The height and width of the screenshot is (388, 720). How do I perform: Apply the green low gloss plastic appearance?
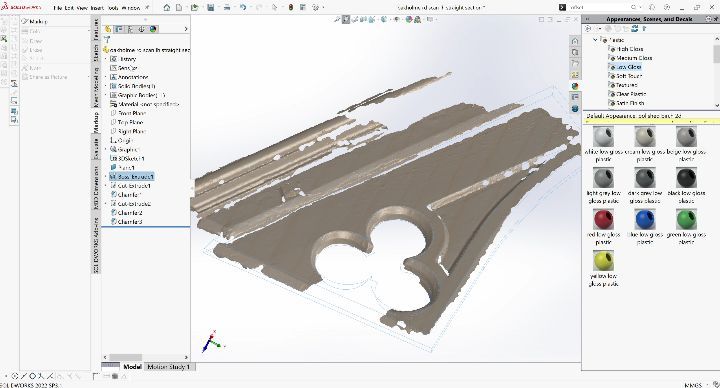(x=686, y=219)
